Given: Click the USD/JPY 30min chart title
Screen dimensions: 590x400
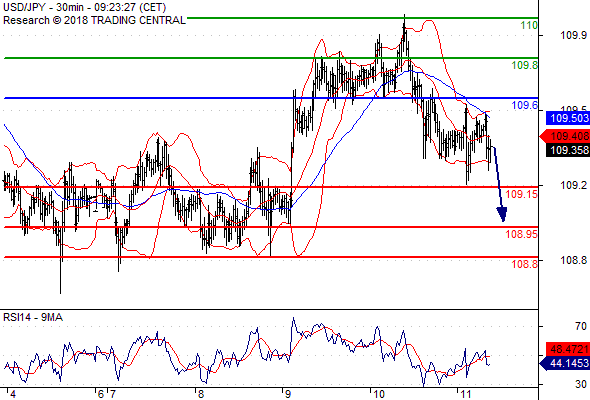Looking at the screenshot, I should 85,7.
